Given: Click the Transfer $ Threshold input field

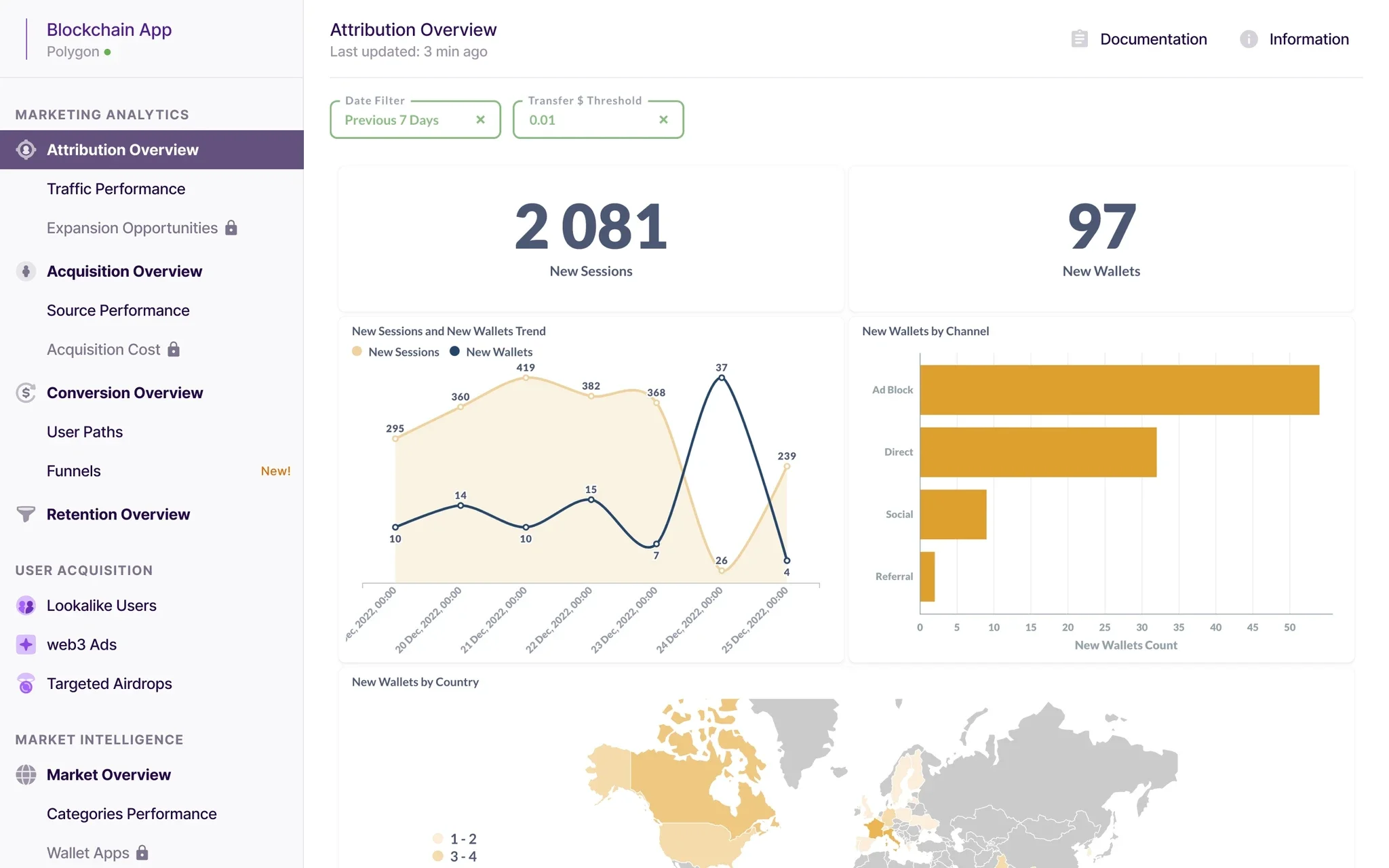Looking at the screenshot, I should (583, 120).
